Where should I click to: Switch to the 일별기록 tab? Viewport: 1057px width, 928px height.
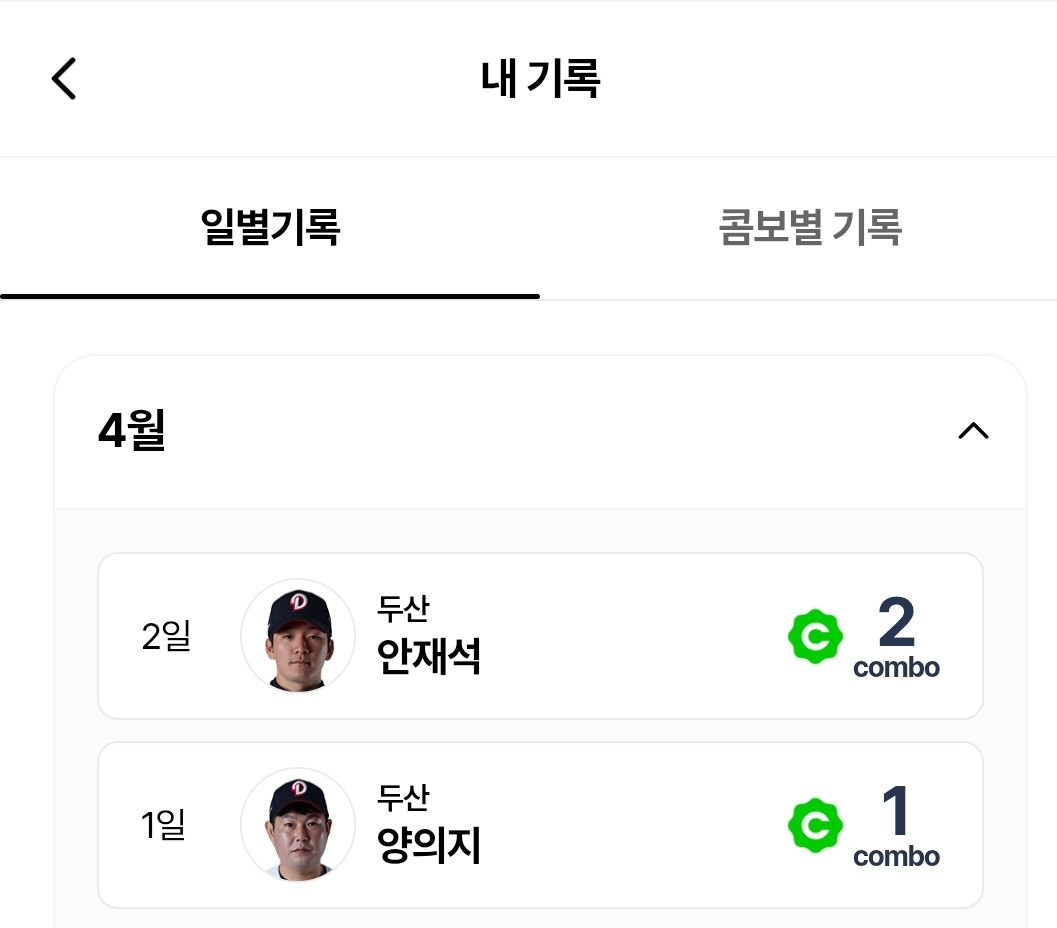[x=270, y=229]
